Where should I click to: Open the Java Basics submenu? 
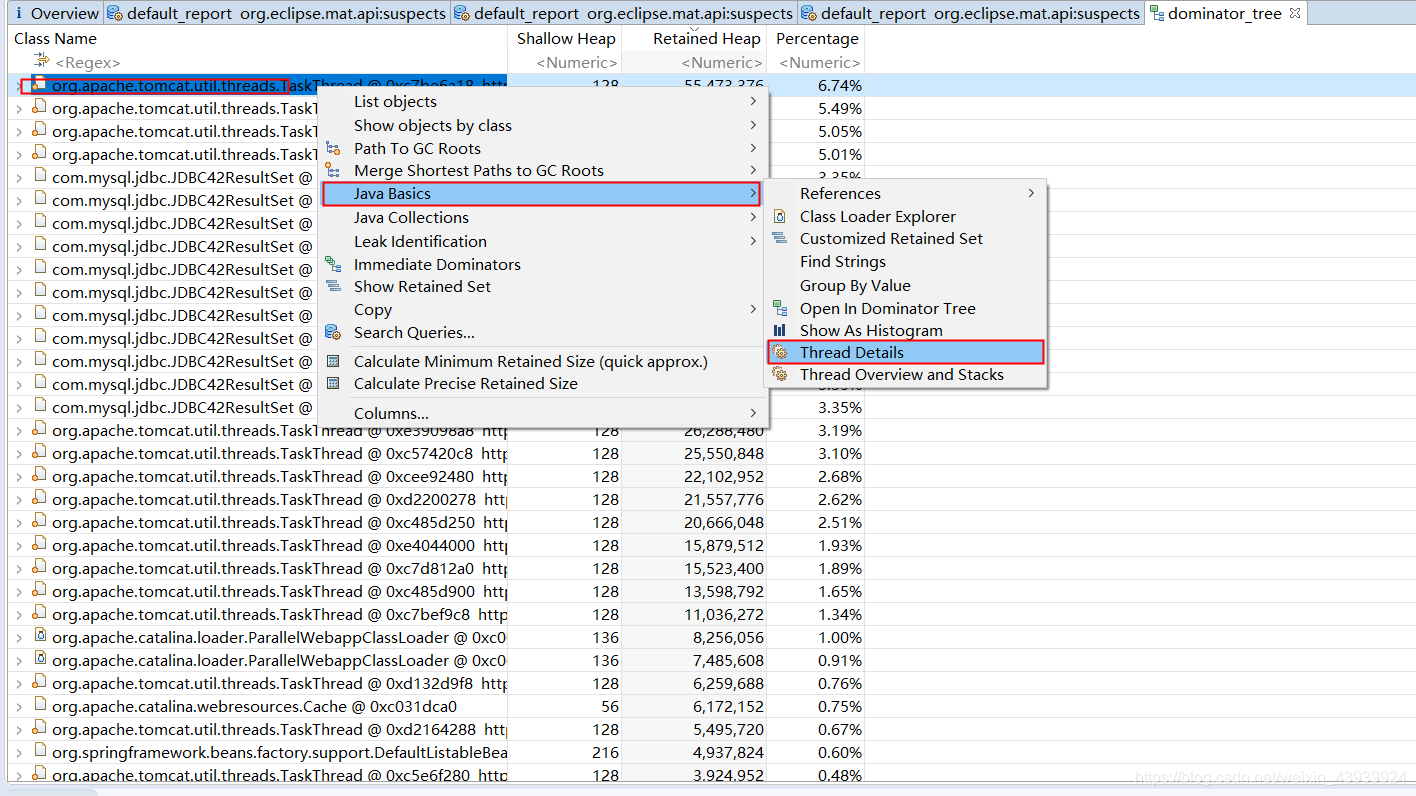[541, 194]
